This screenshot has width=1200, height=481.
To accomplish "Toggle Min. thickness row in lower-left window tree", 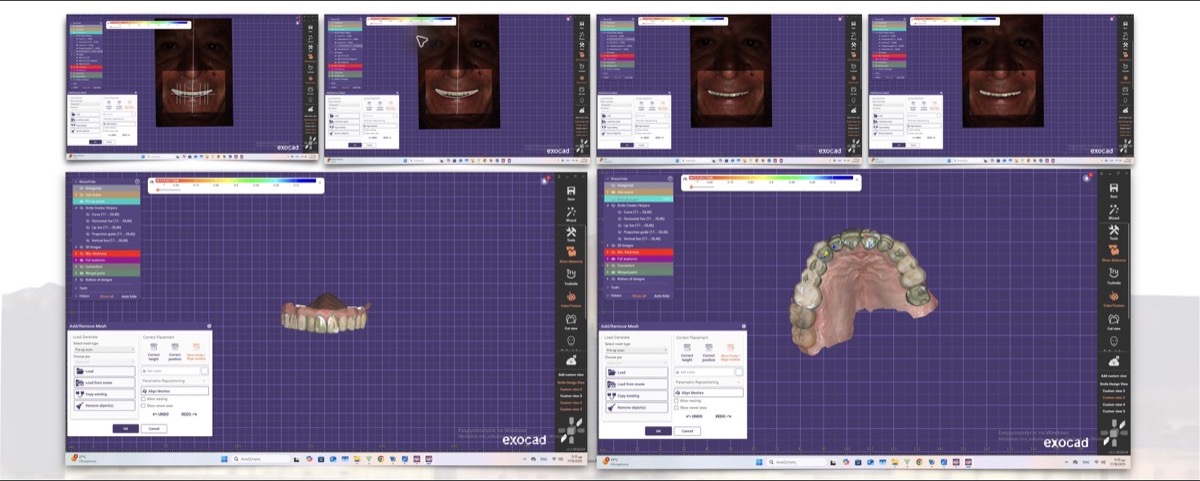I will (x=106, y=253).
